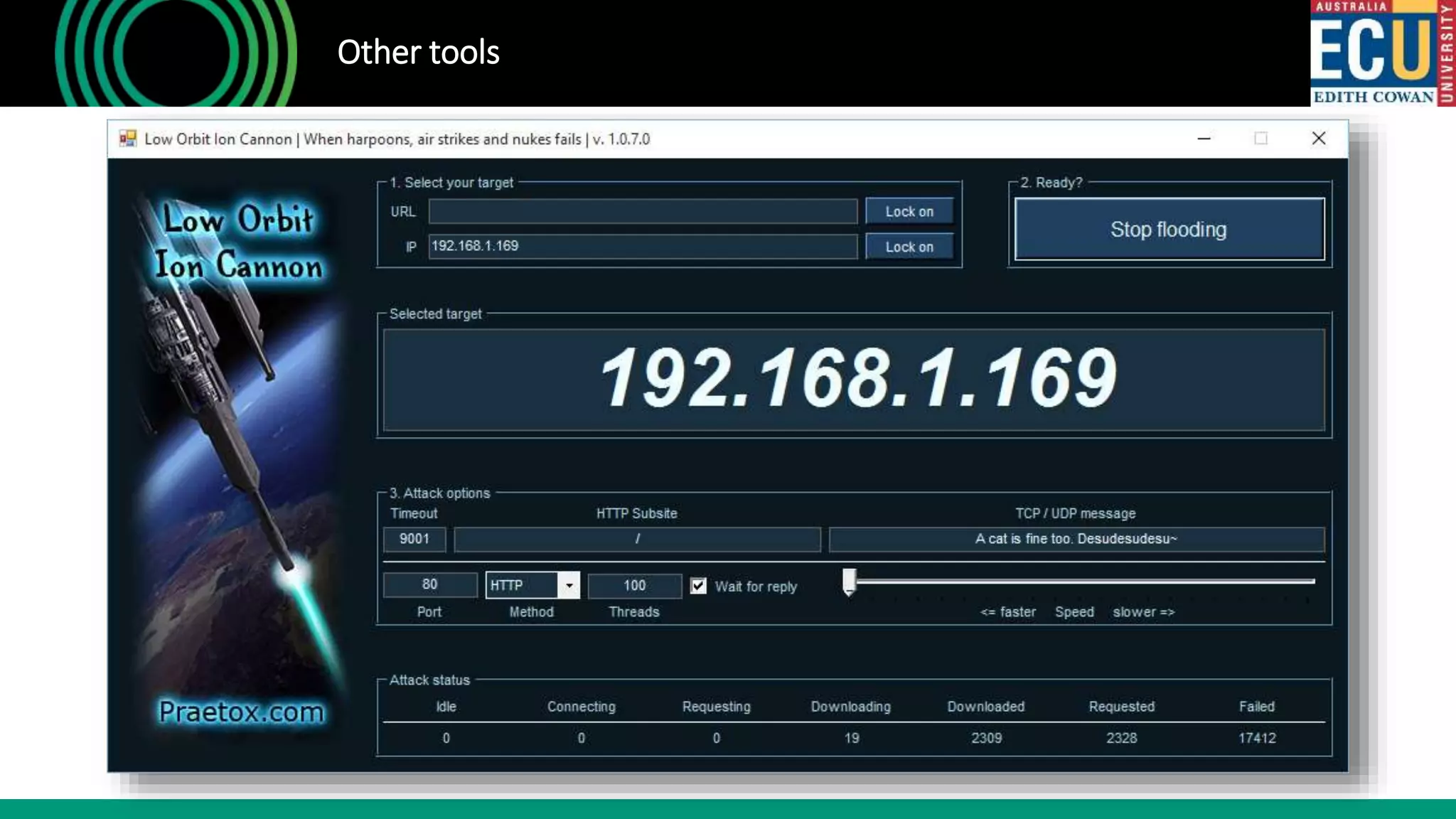Open the HTTP method dropdown arrow
The width and height of the screenshot is (1456, 819).
pyautogui.click(x=569, y=586)
